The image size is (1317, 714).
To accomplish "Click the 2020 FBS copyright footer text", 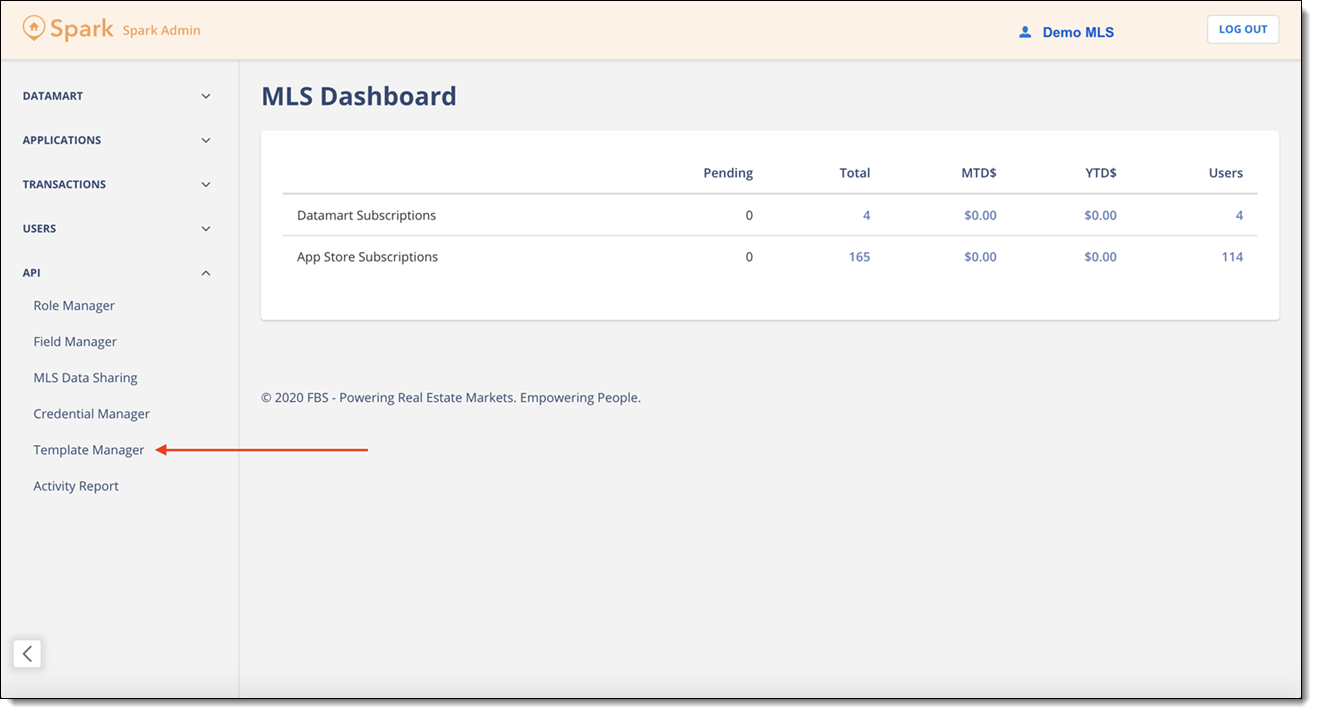I will click(451, 398).
